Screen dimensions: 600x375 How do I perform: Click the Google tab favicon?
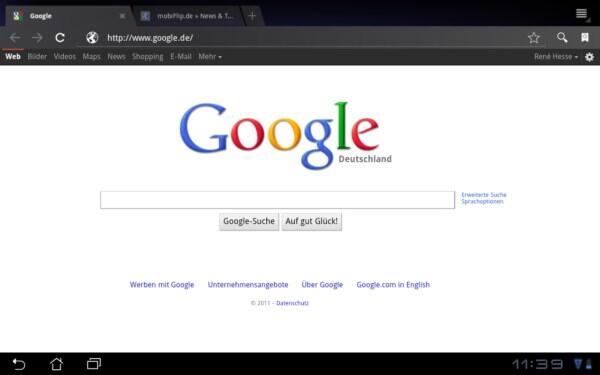(x=17, y=16)
